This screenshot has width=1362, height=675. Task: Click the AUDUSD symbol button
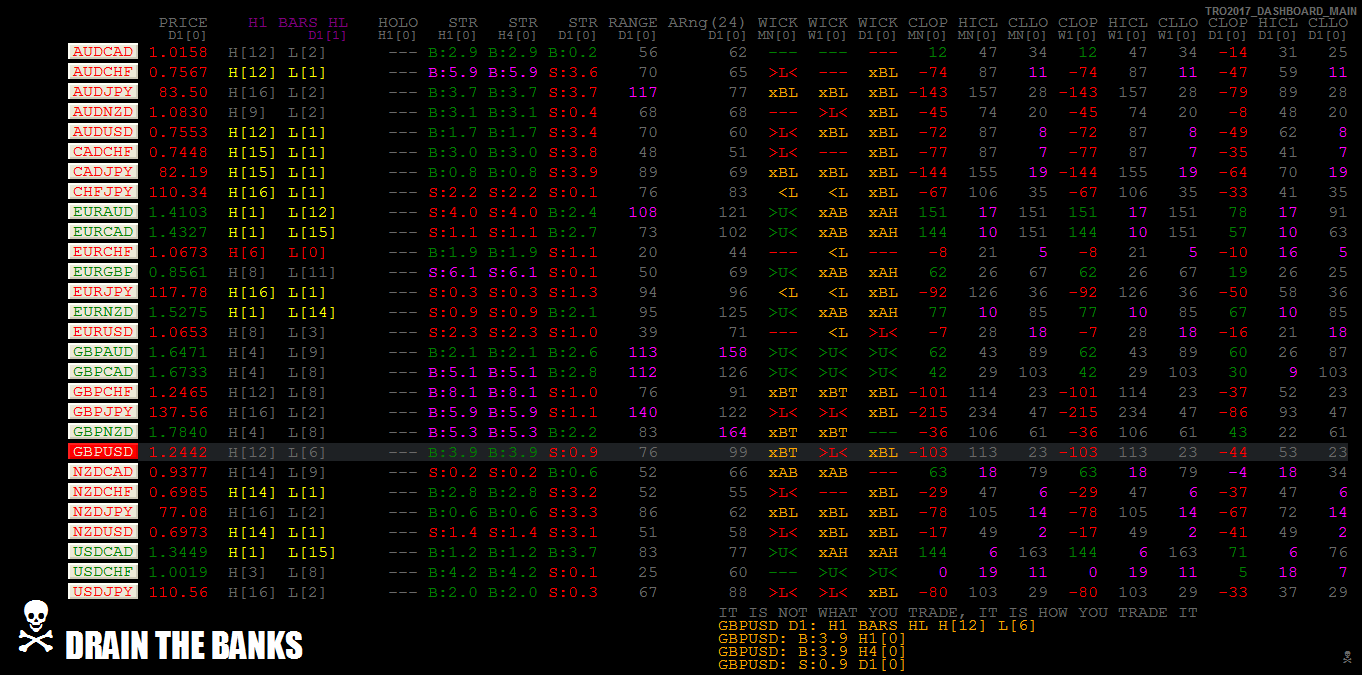coord(102,131)
